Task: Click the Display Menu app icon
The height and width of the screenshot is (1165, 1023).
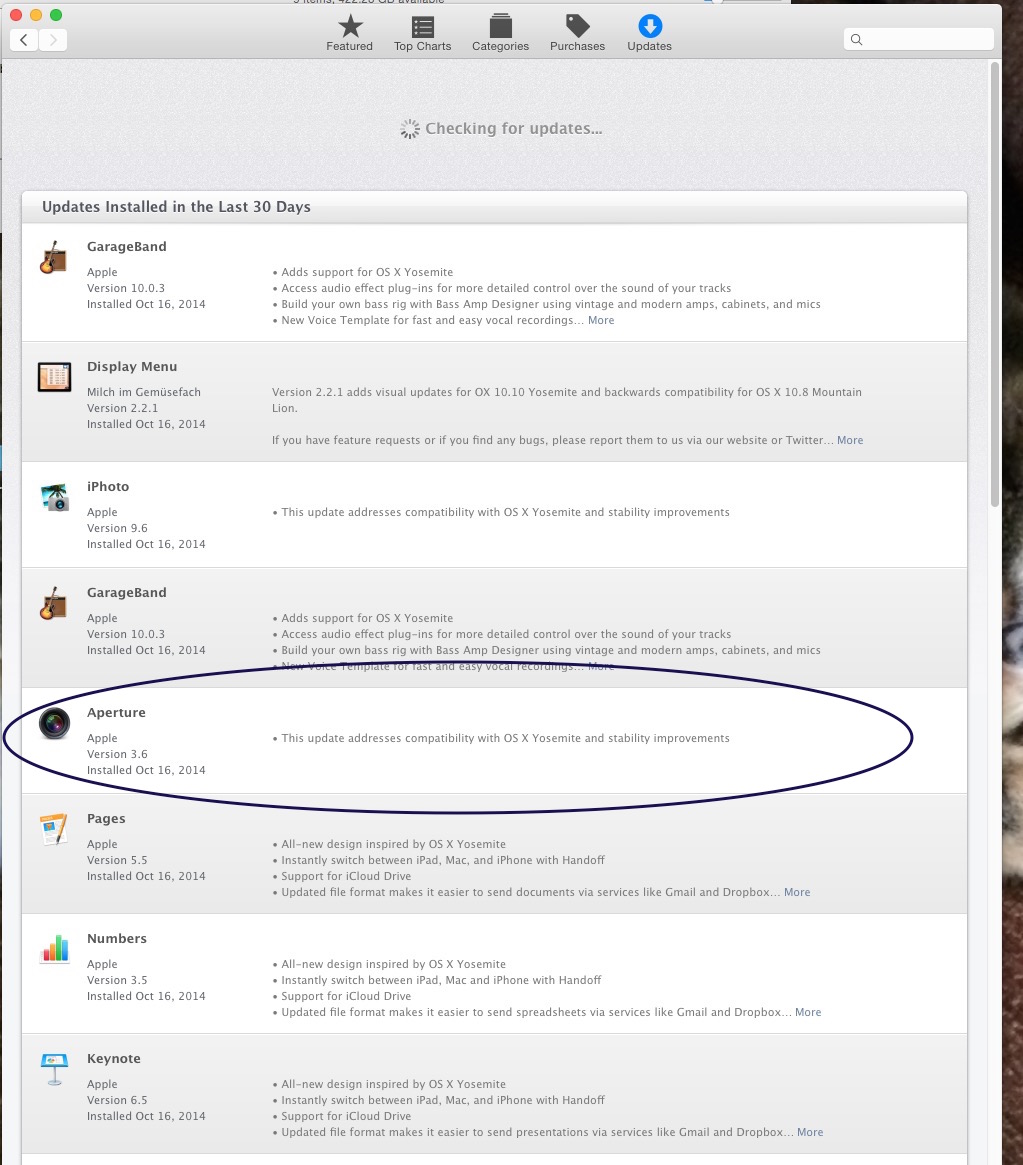Action: (x=54, y=377)
